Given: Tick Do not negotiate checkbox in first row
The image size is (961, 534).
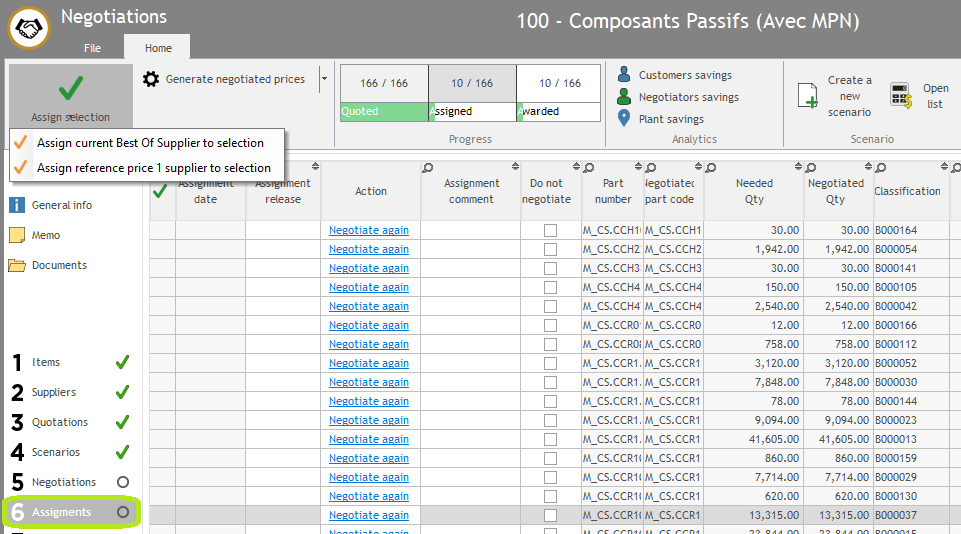Looking at the screenshot, I should pos(550,230).
